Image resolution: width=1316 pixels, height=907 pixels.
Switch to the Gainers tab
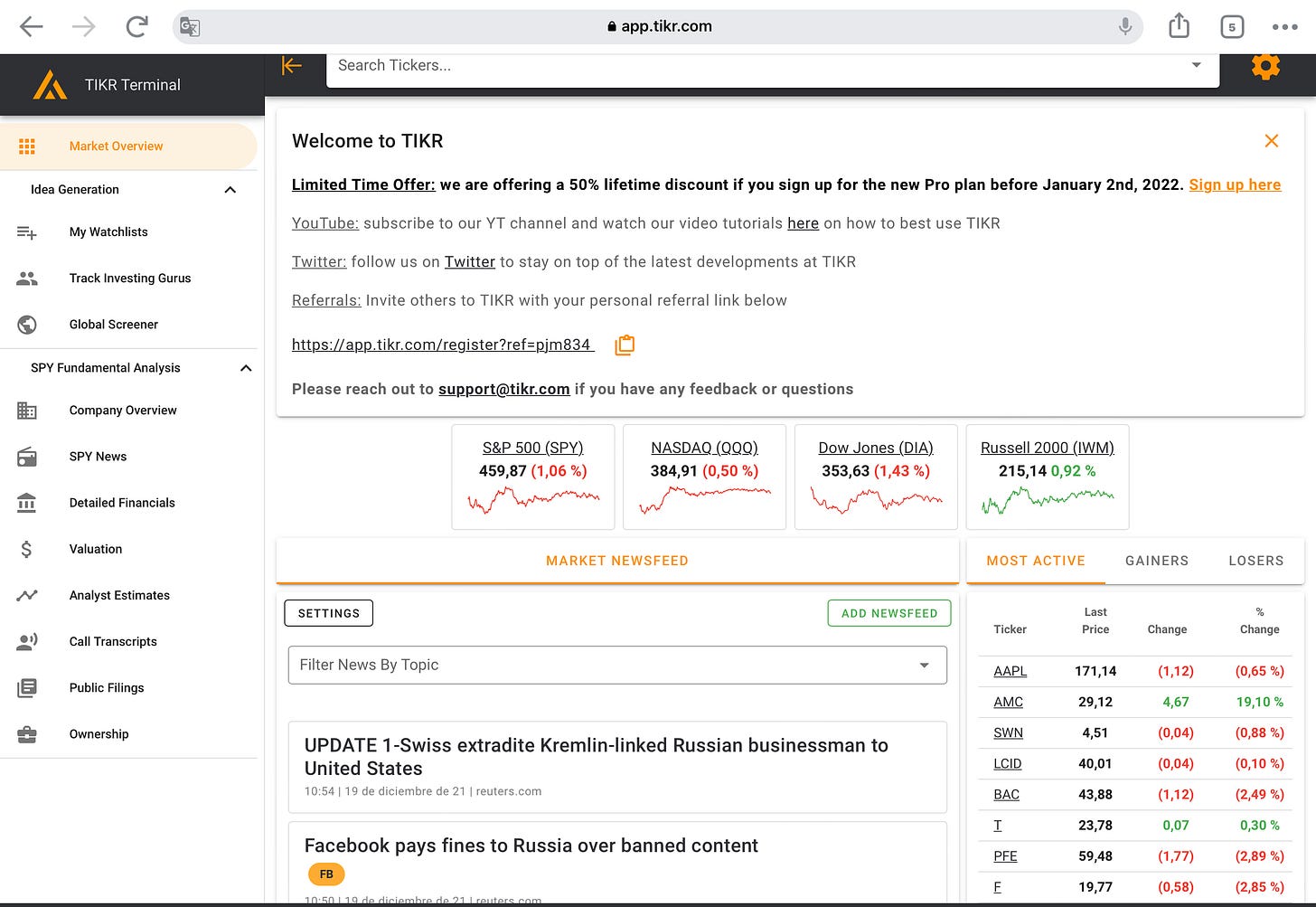pyautogui.click(x=1157, y=561)
